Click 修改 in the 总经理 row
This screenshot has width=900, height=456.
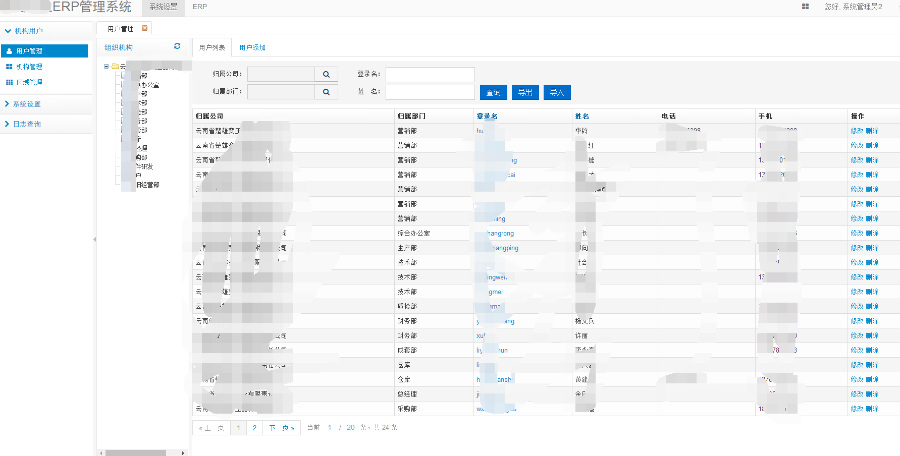click(x=856, y=394)
